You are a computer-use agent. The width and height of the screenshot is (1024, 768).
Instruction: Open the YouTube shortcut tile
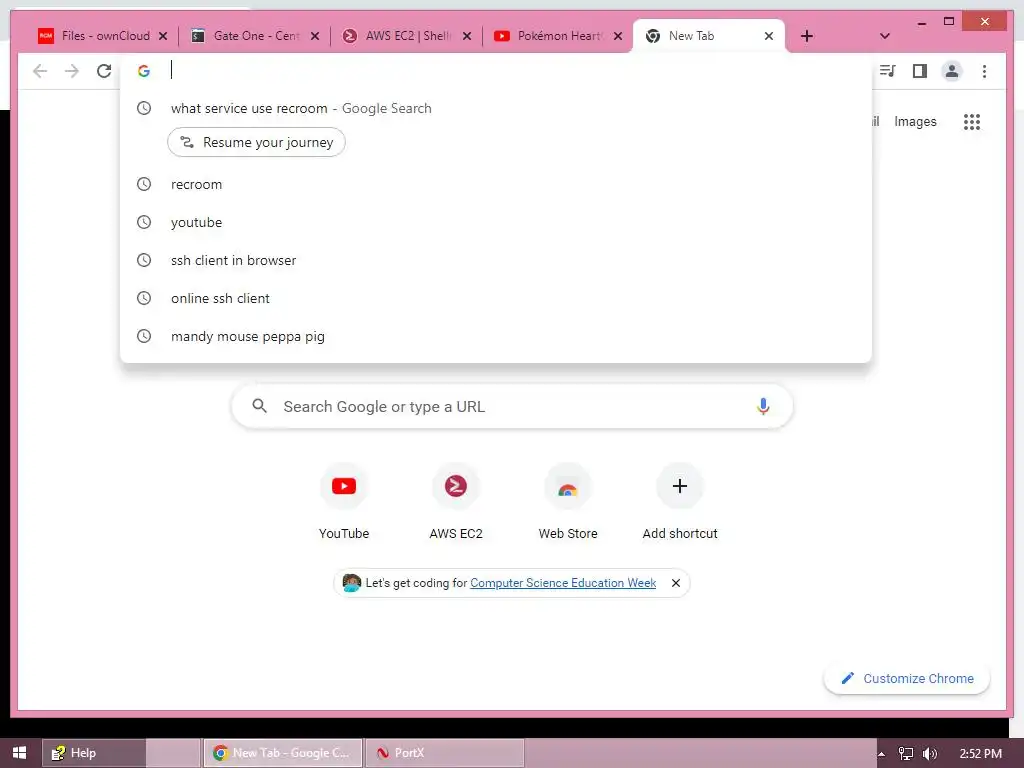[344, 502]
